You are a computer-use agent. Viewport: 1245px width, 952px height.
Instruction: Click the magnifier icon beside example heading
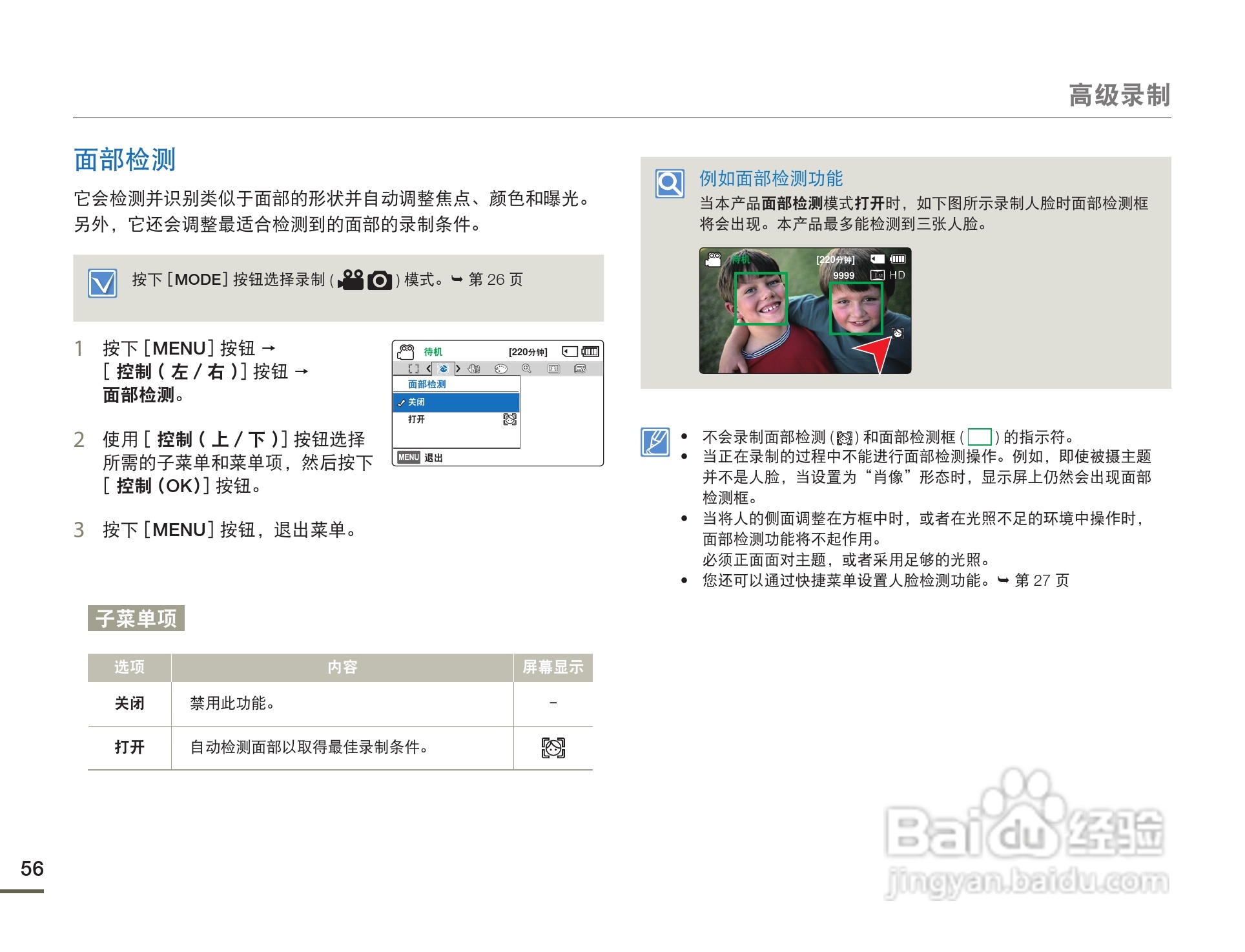(x=669, y=184)
